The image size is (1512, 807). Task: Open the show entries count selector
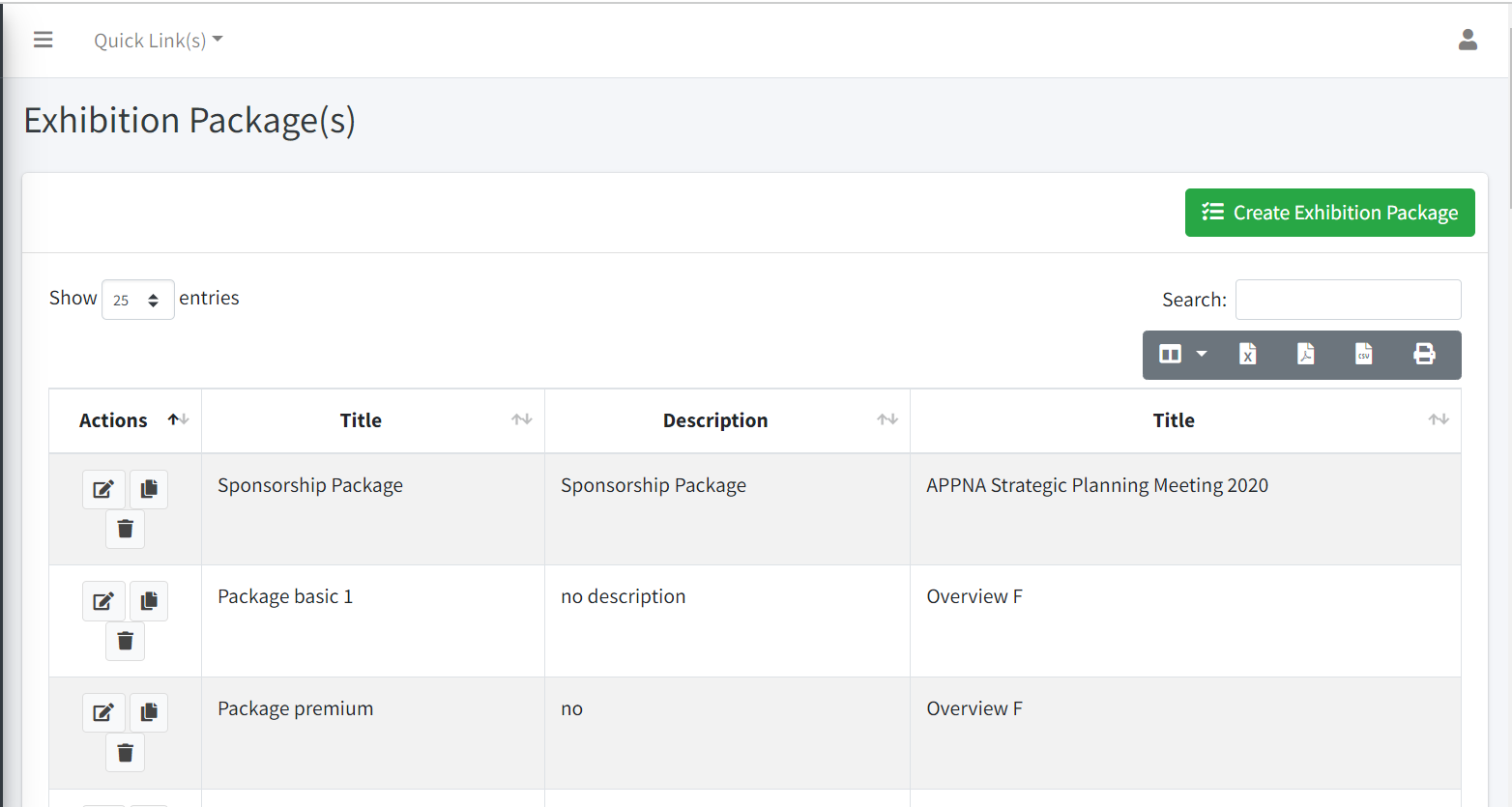point(137,300)
